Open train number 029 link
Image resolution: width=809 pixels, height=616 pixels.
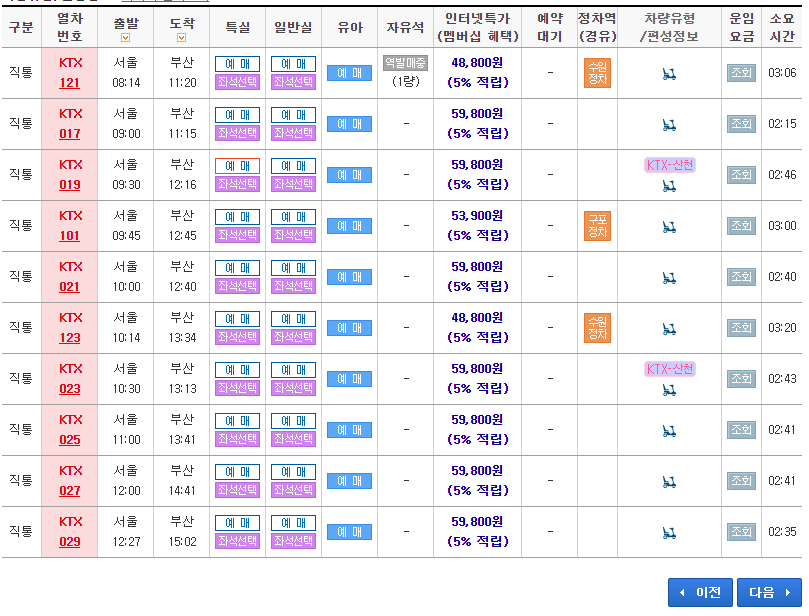[70, 542]
